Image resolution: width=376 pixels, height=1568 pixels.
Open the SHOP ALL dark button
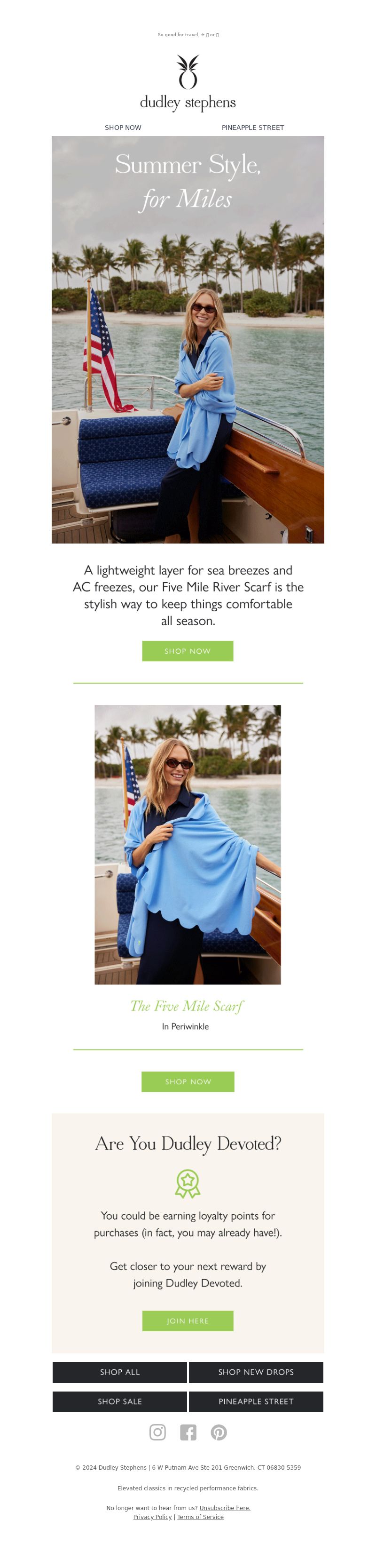tap(120, 1372)
